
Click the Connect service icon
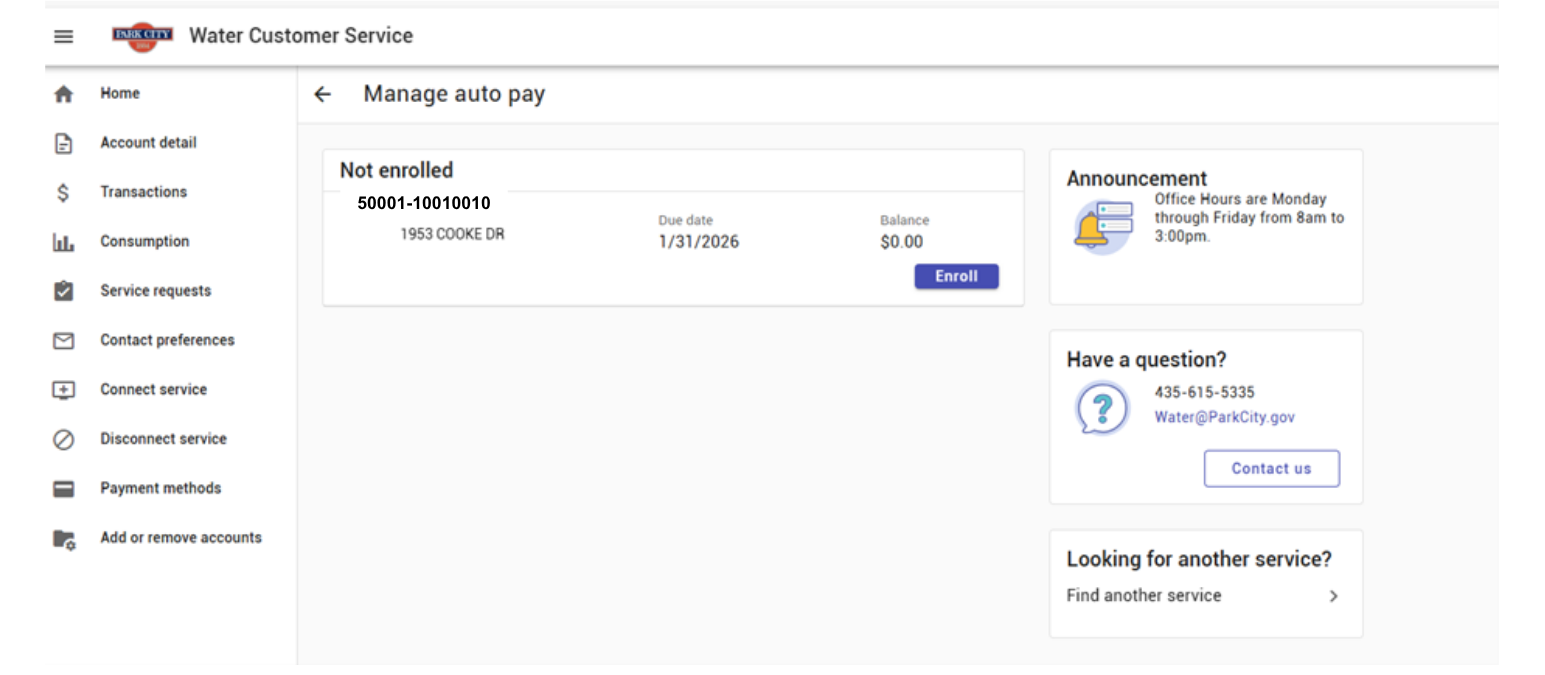point(64,390)
